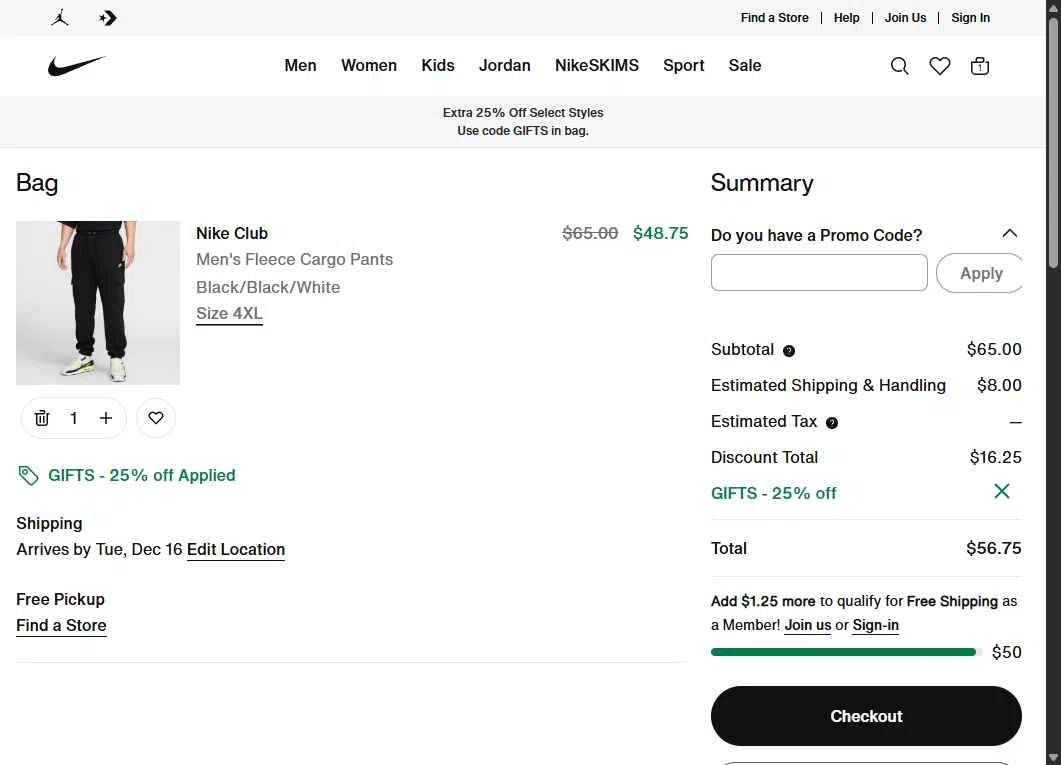
Task: Open the Help link
Action: 846,18
